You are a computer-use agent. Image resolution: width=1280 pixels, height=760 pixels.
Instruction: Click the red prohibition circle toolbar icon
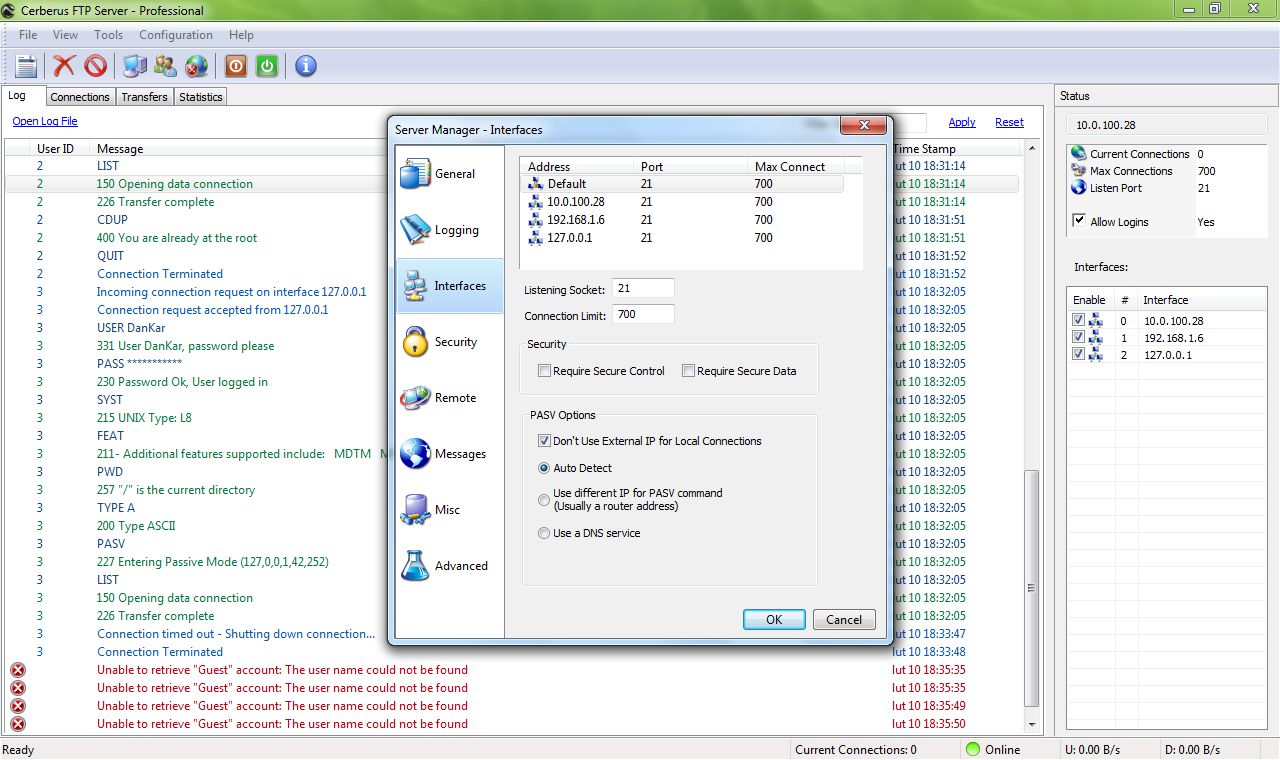95,66
